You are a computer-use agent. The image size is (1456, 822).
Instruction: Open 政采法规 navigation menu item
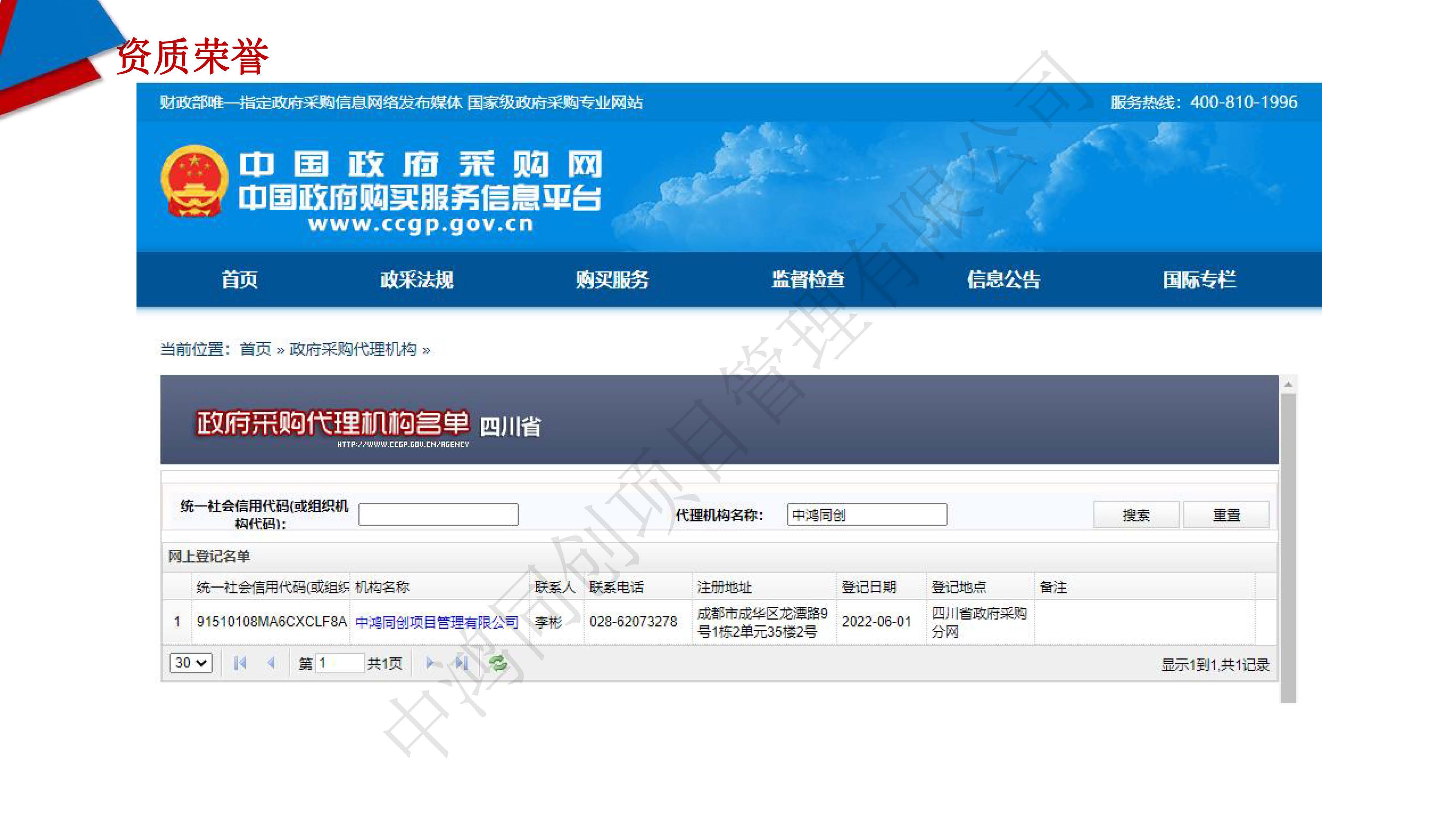pos(416,279)
